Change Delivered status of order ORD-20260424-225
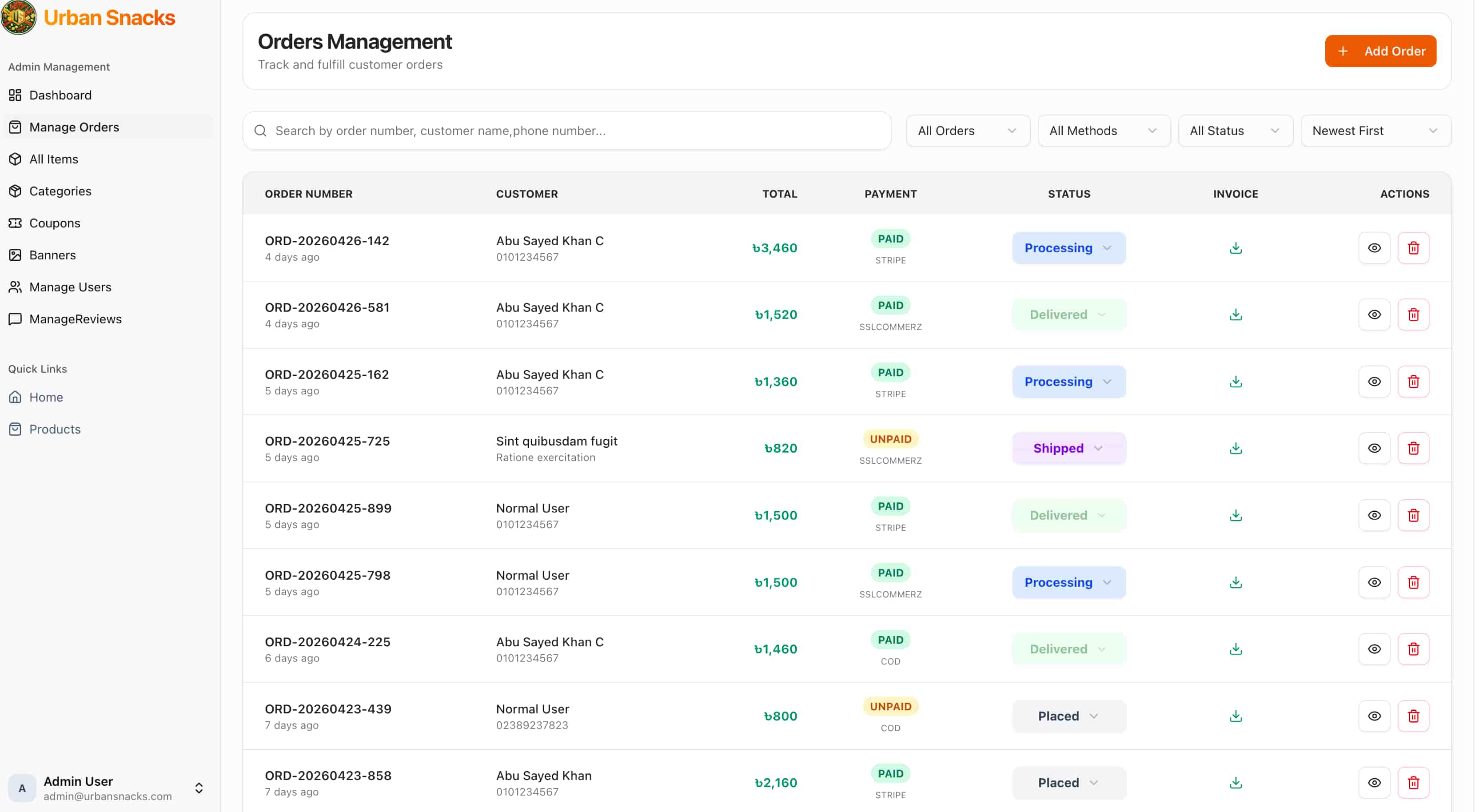Screen dimensions: 1475x812 (x=1068, y=649)
